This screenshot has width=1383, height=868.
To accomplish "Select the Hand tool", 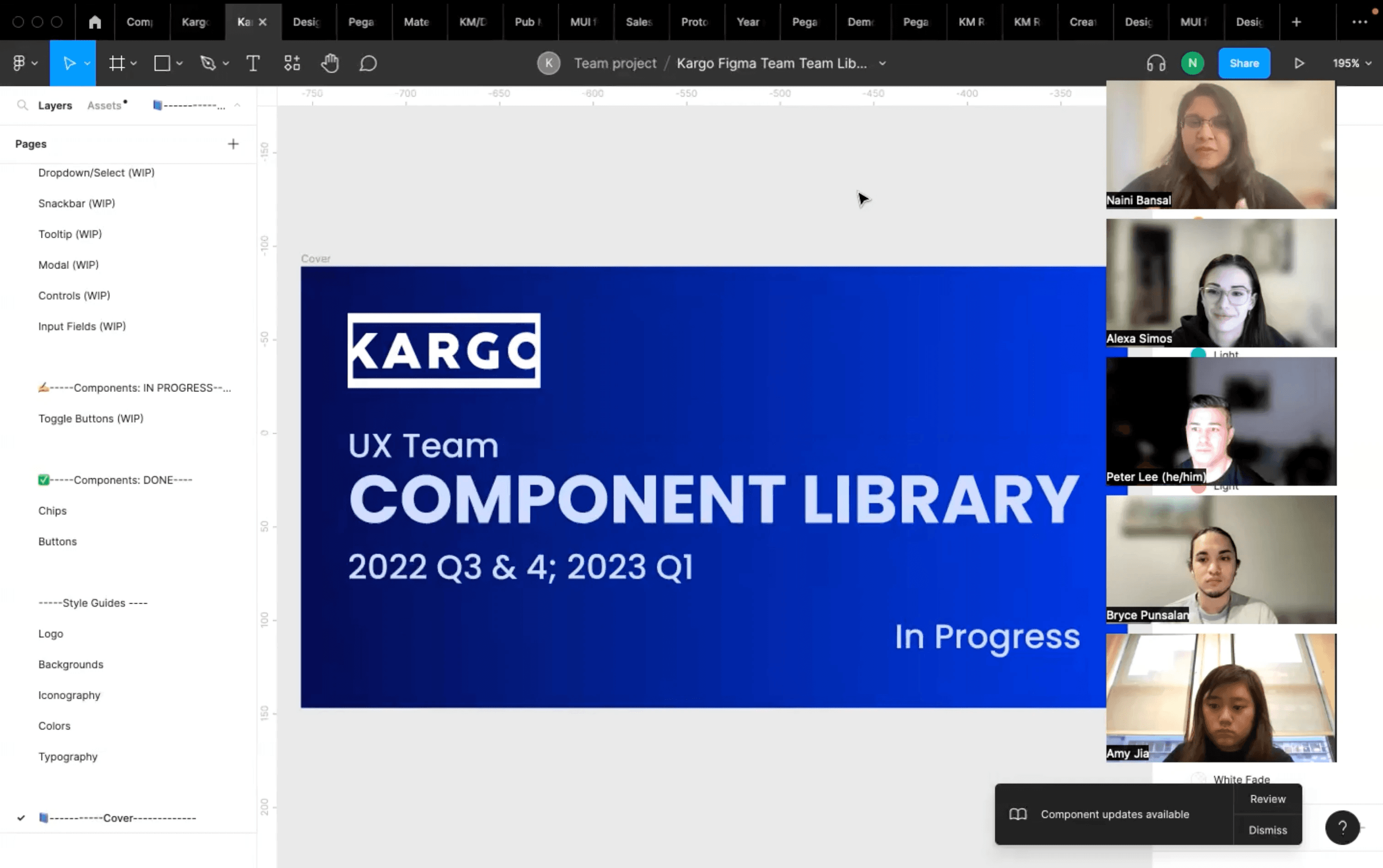I will click(330, 63).
